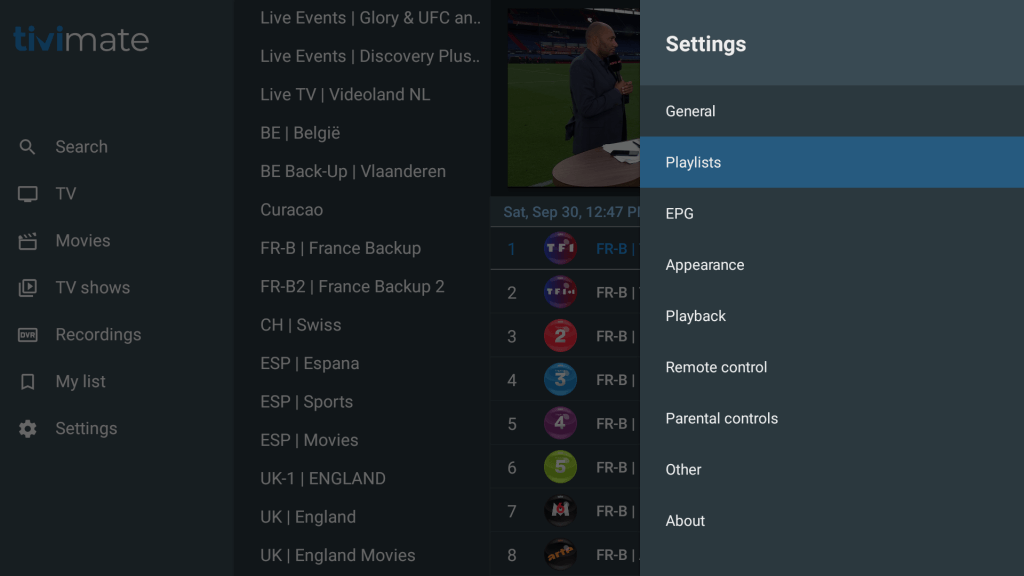Go to Appearance settings

[705, 265]
